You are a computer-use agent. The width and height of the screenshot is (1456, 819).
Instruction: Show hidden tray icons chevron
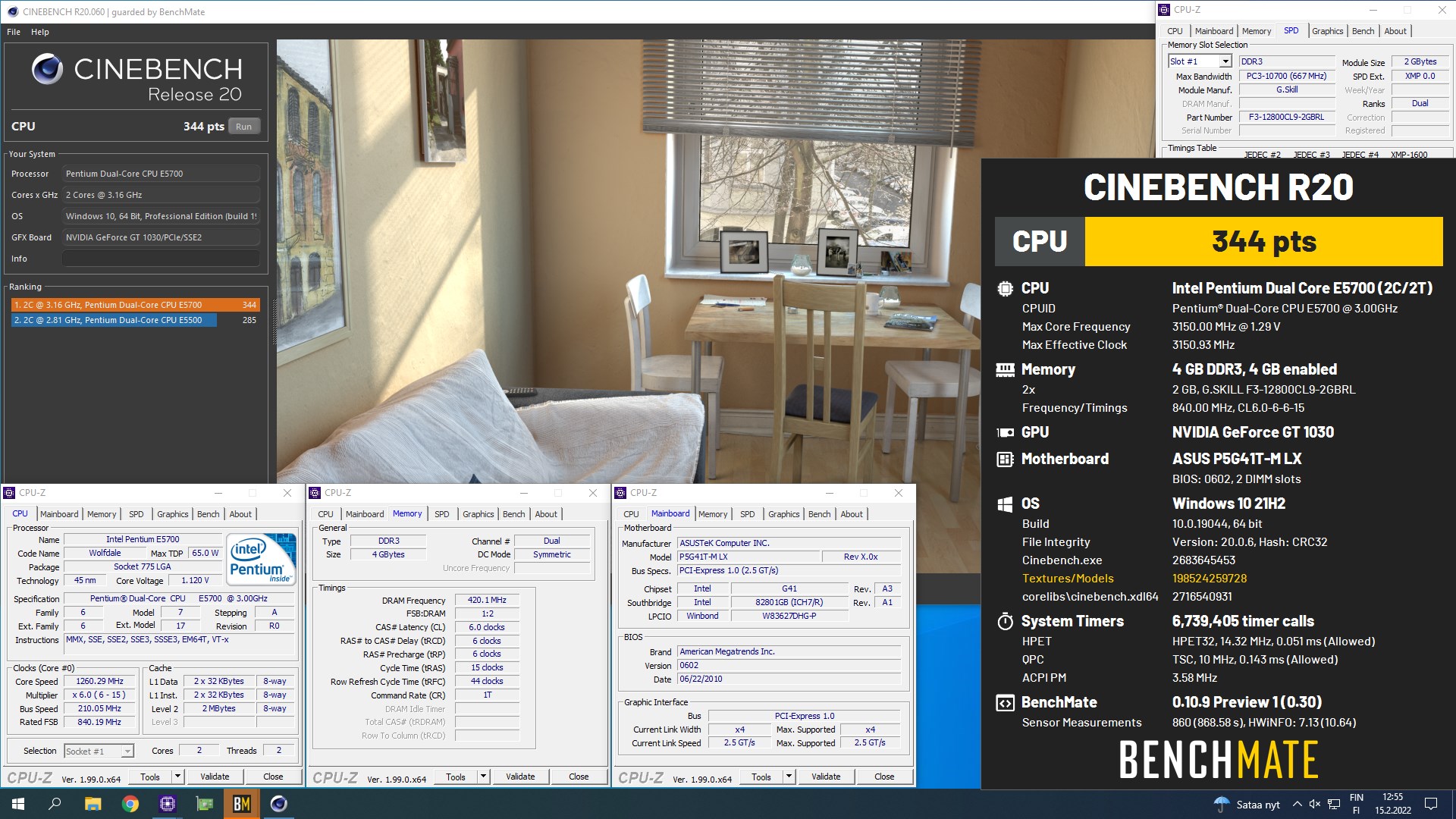1298,804
